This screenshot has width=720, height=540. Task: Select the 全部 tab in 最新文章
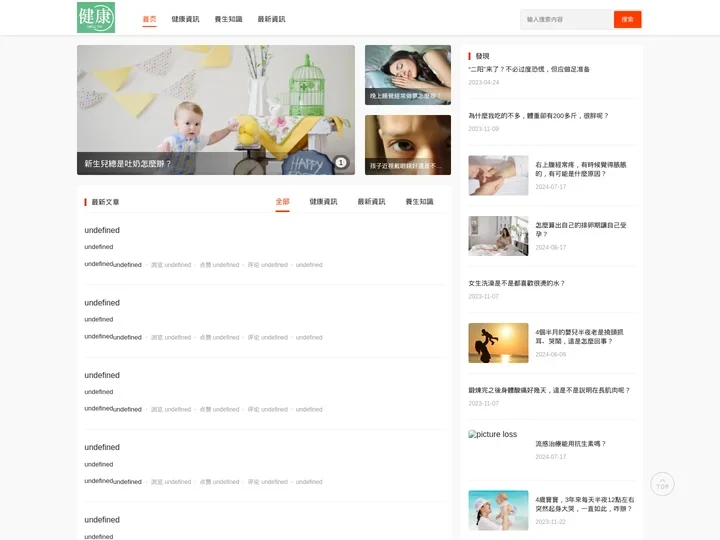(x=282, y=202)
